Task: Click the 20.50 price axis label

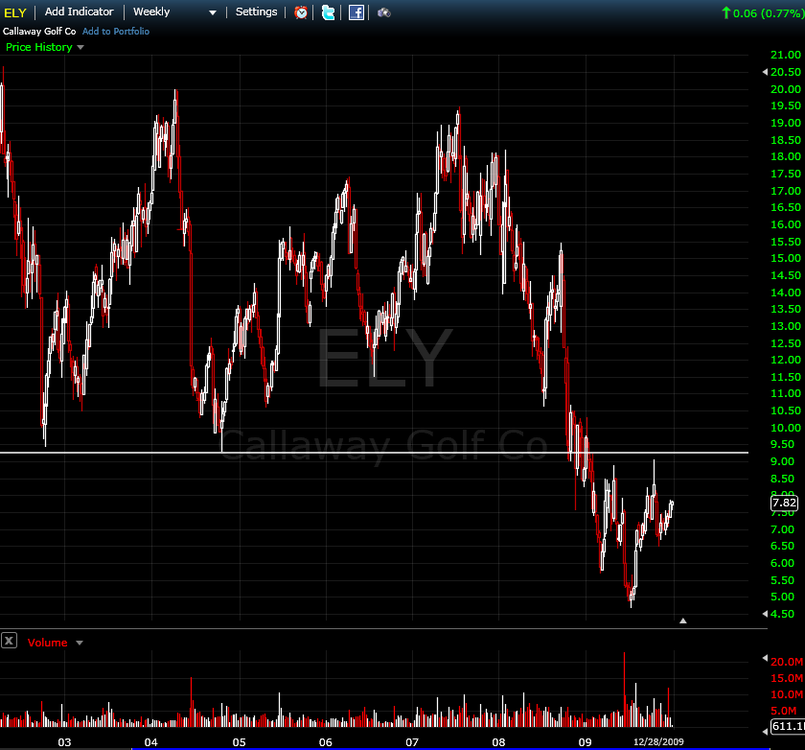Action: pos(785,72)
